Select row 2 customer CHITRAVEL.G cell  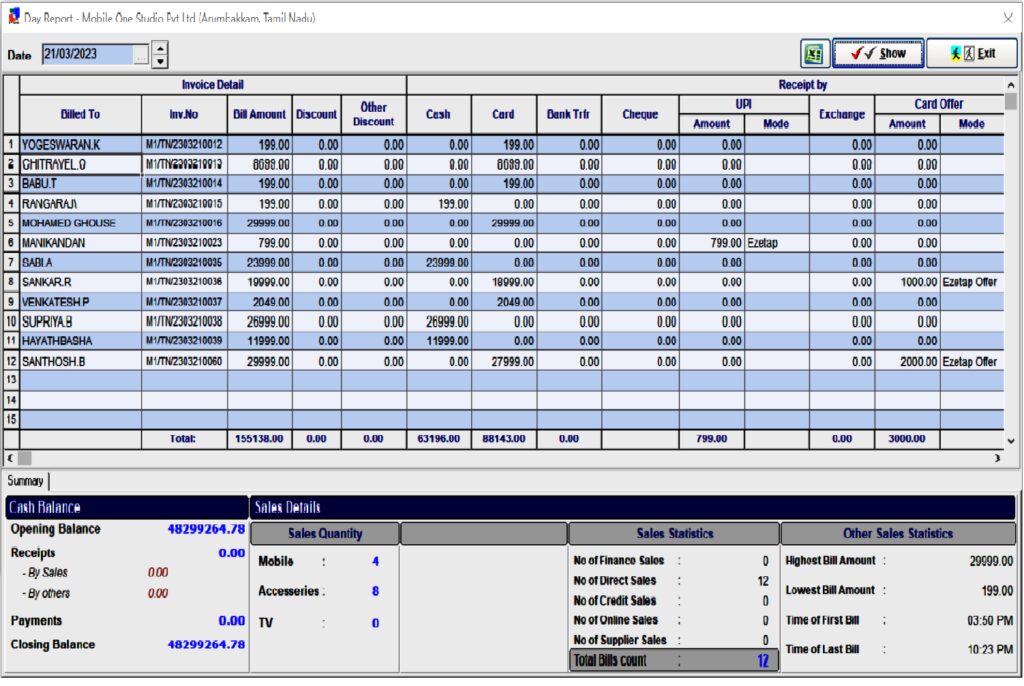click(80, 165)
